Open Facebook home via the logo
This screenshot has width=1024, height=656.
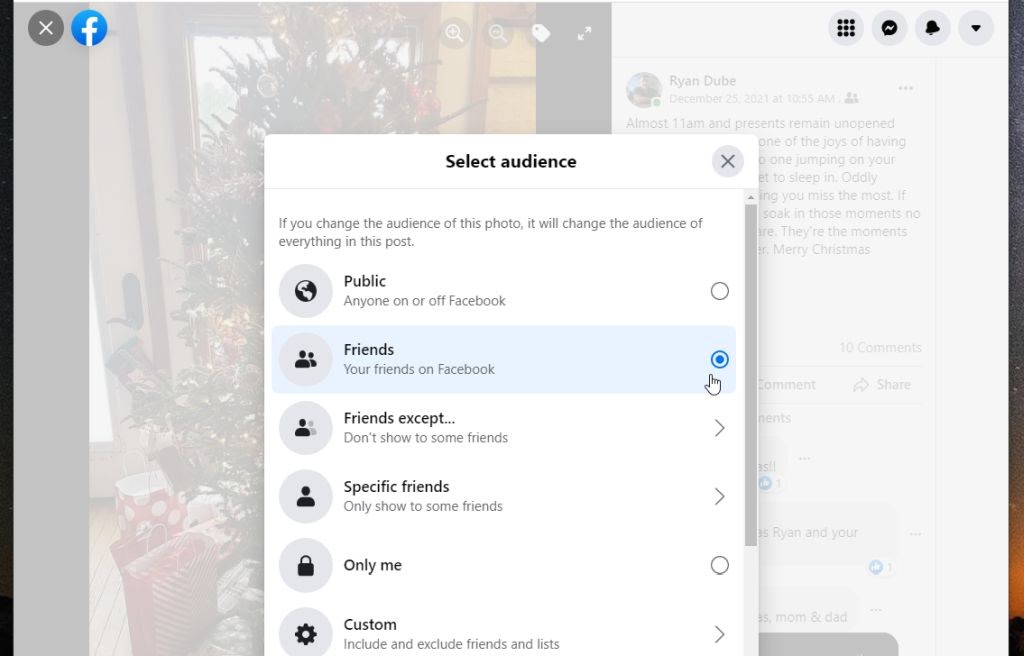point(89,28)
